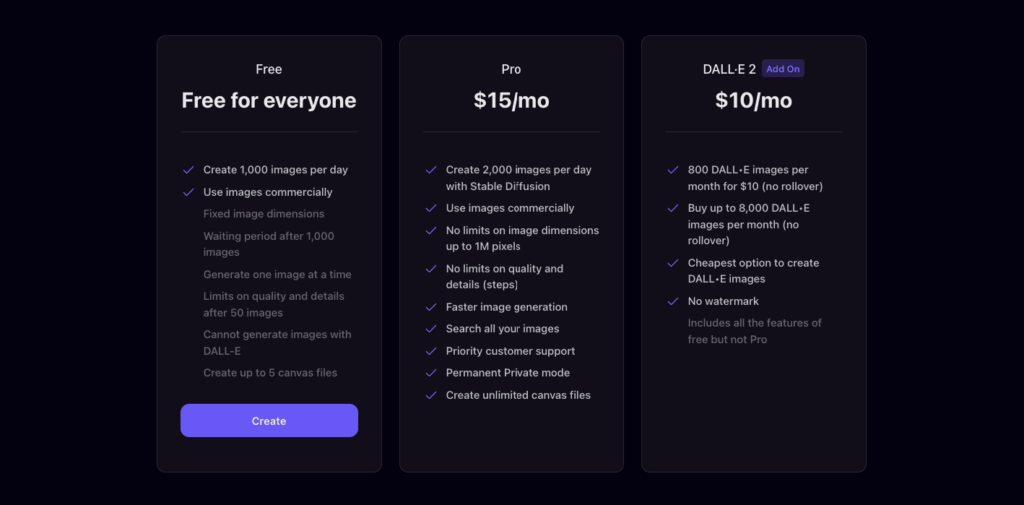Select the $10/mo DALL·E 2 price
Screen dimensions: 1024x505
coord(754,101)
